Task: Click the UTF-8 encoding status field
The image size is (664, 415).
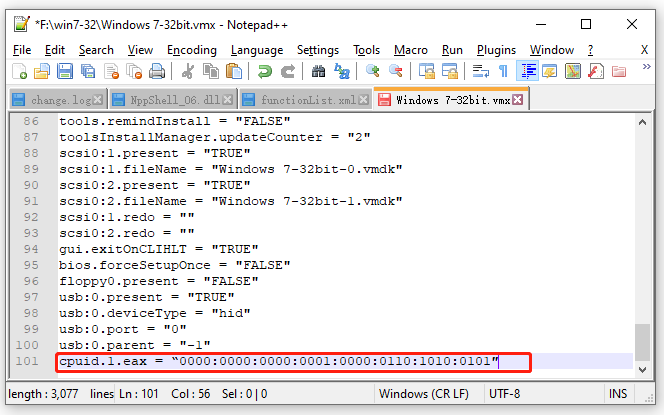Action: 504,394
